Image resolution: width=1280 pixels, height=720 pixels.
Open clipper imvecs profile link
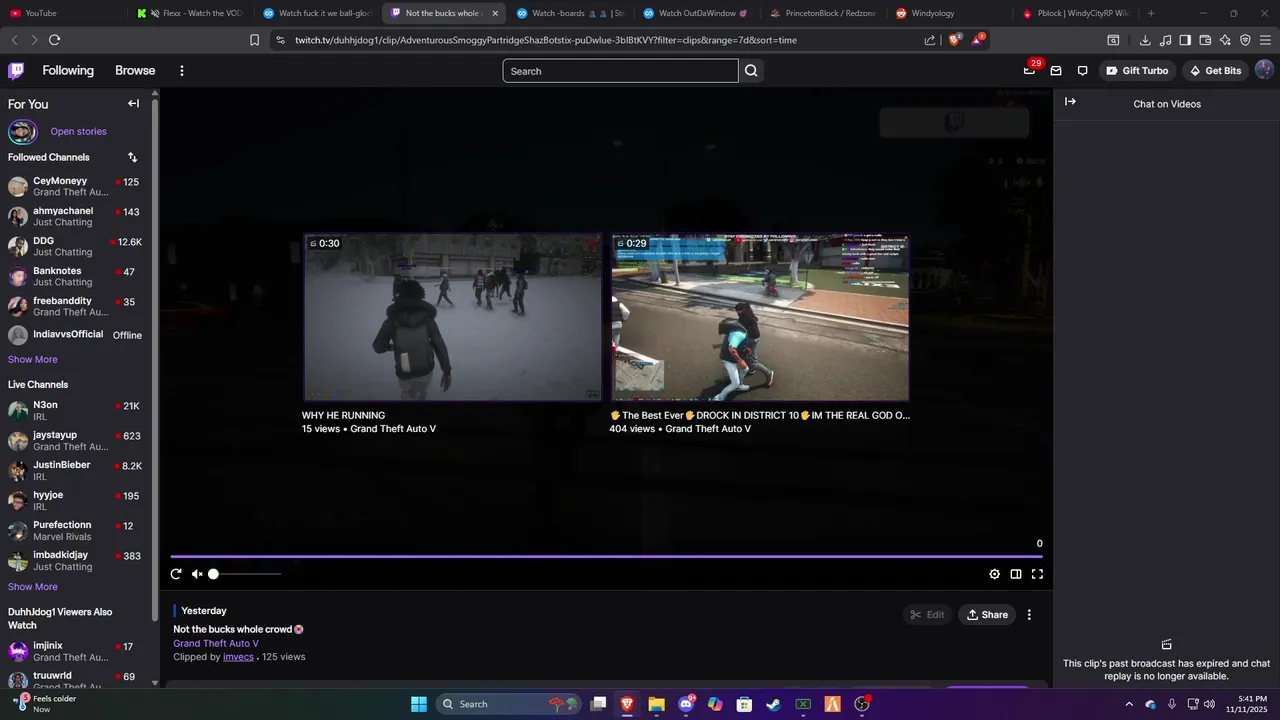(x=238, y=657)
